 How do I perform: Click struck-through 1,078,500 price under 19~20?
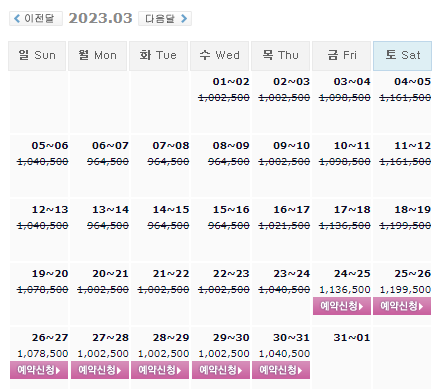(x=43, y=290)
